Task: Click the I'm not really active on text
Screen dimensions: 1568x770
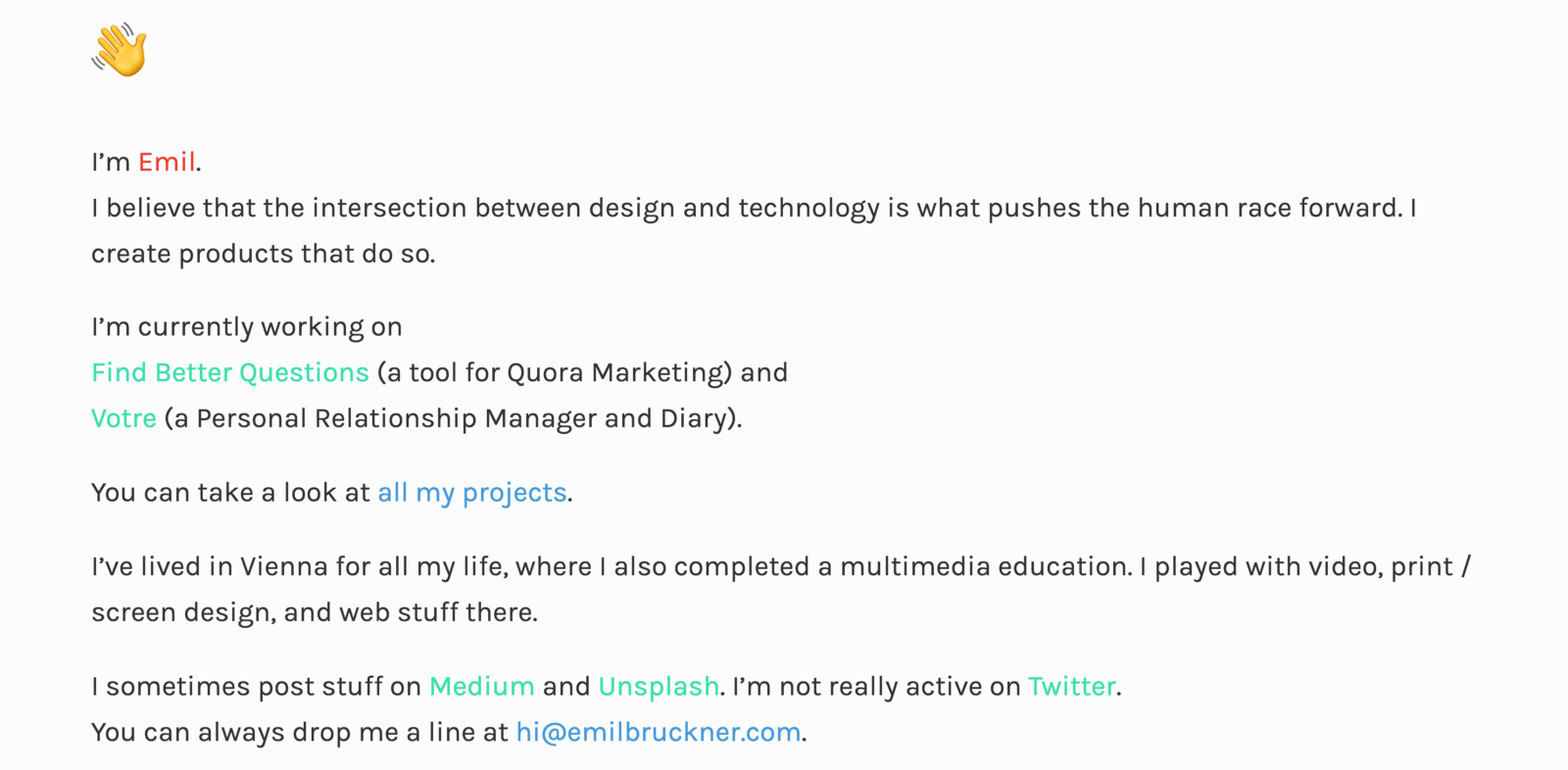Action: click(876, 686)
